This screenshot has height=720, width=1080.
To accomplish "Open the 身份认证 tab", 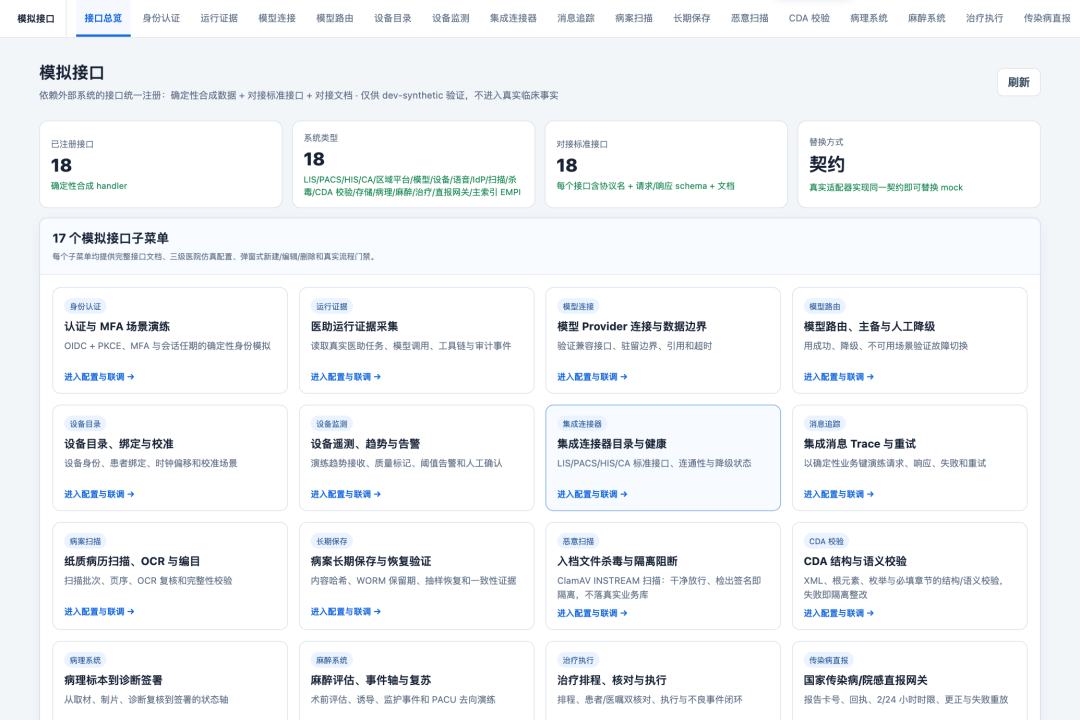I will pos(161,19).
